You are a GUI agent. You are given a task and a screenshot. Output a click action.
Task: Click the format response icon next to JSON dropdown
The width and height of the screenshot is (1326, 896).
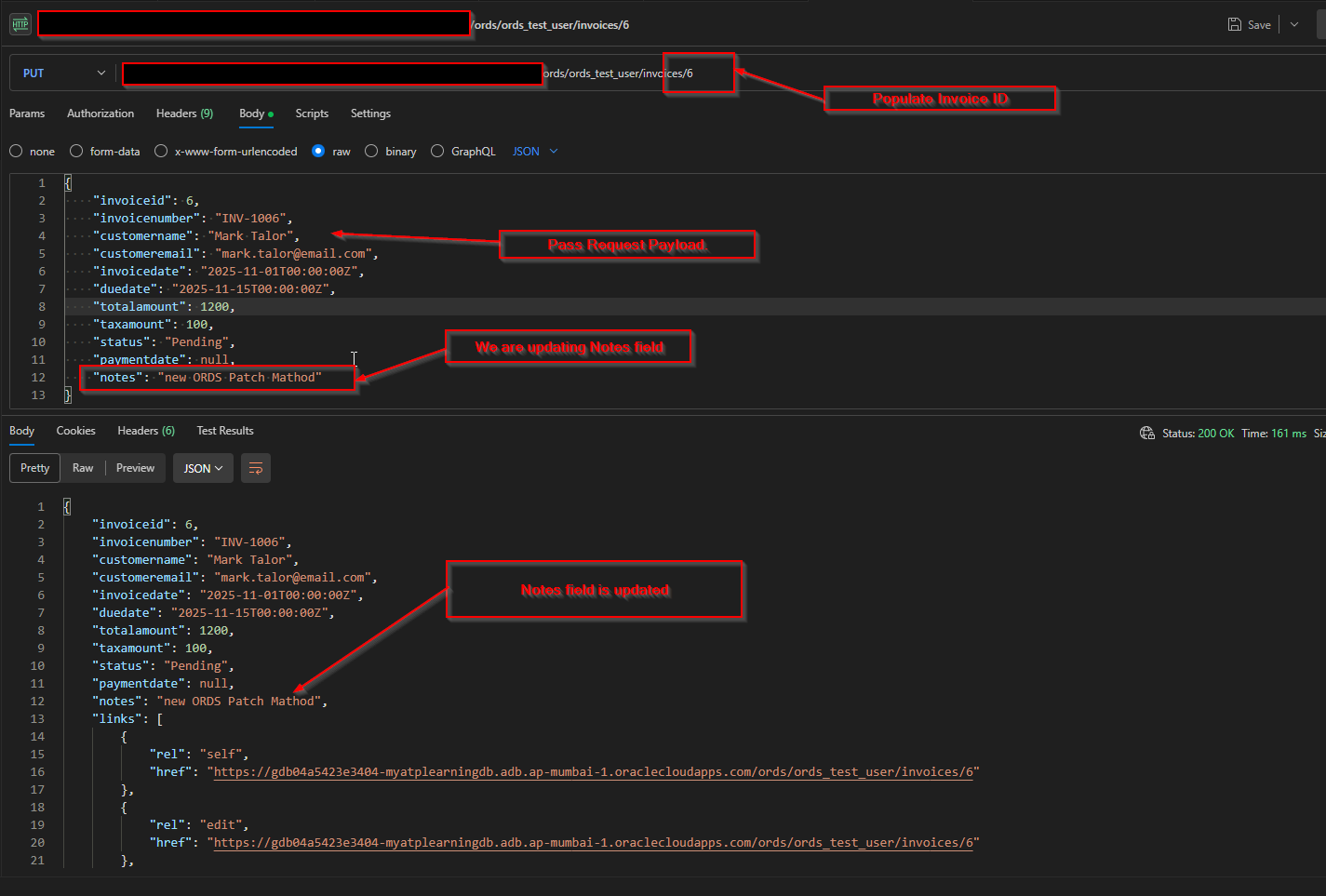click(x=256, y=468)
